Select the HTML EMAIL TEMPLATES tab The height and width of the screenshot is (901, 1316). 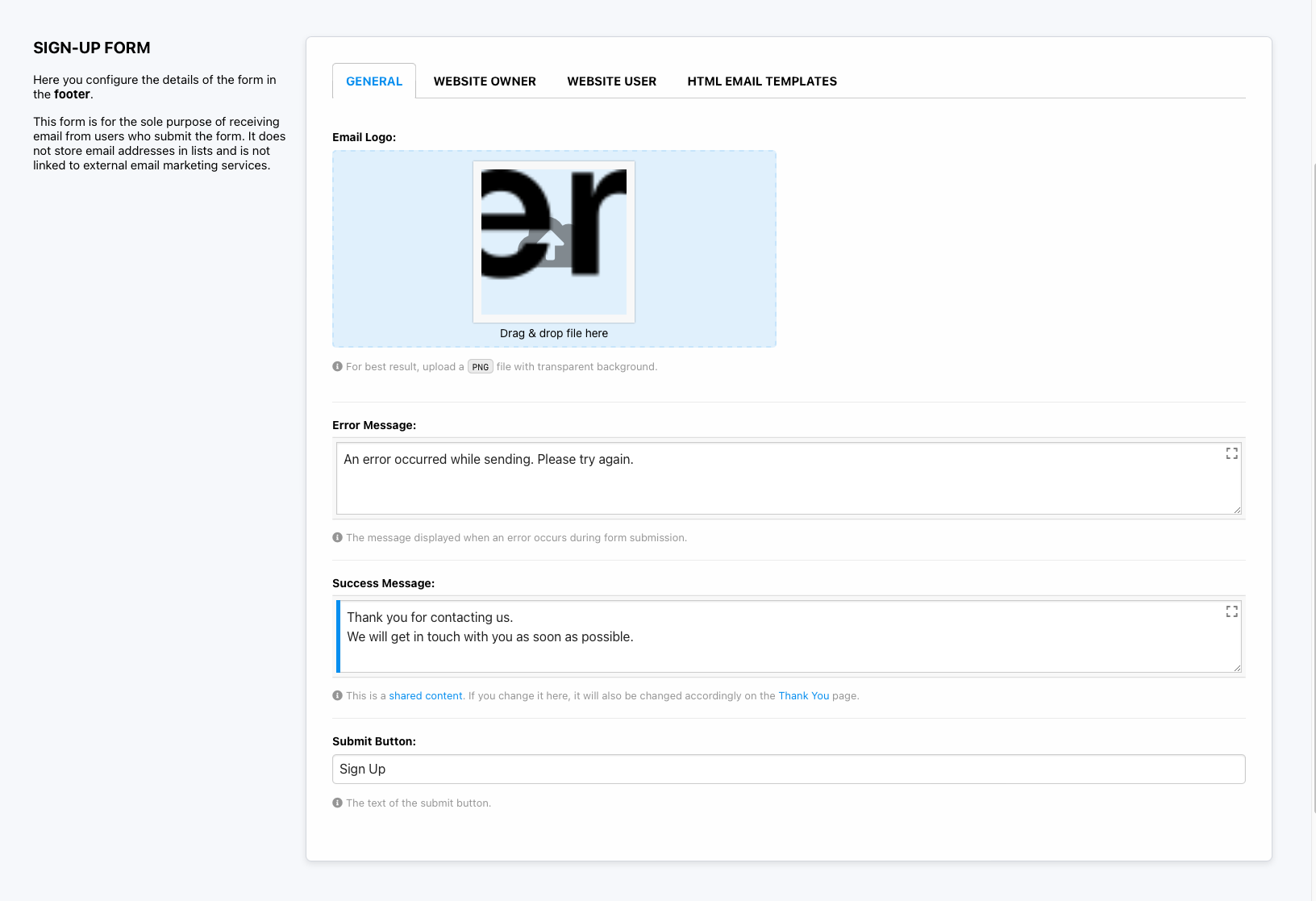pos(761,81)
